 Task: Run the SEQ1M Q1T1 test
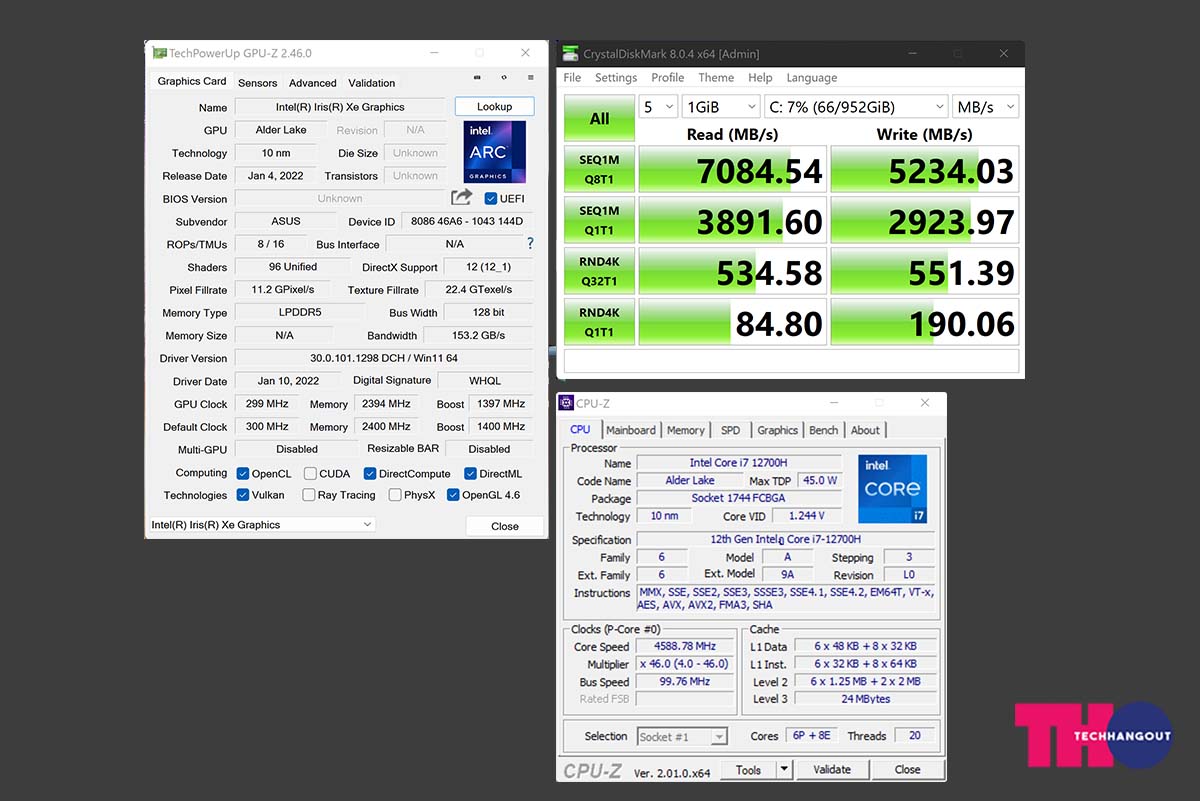point(599,220)
